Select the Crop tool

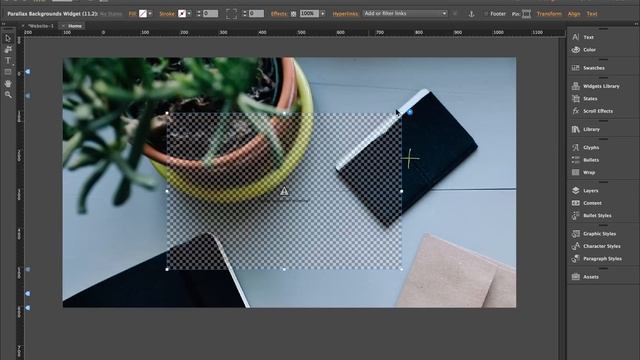(8, 49)
